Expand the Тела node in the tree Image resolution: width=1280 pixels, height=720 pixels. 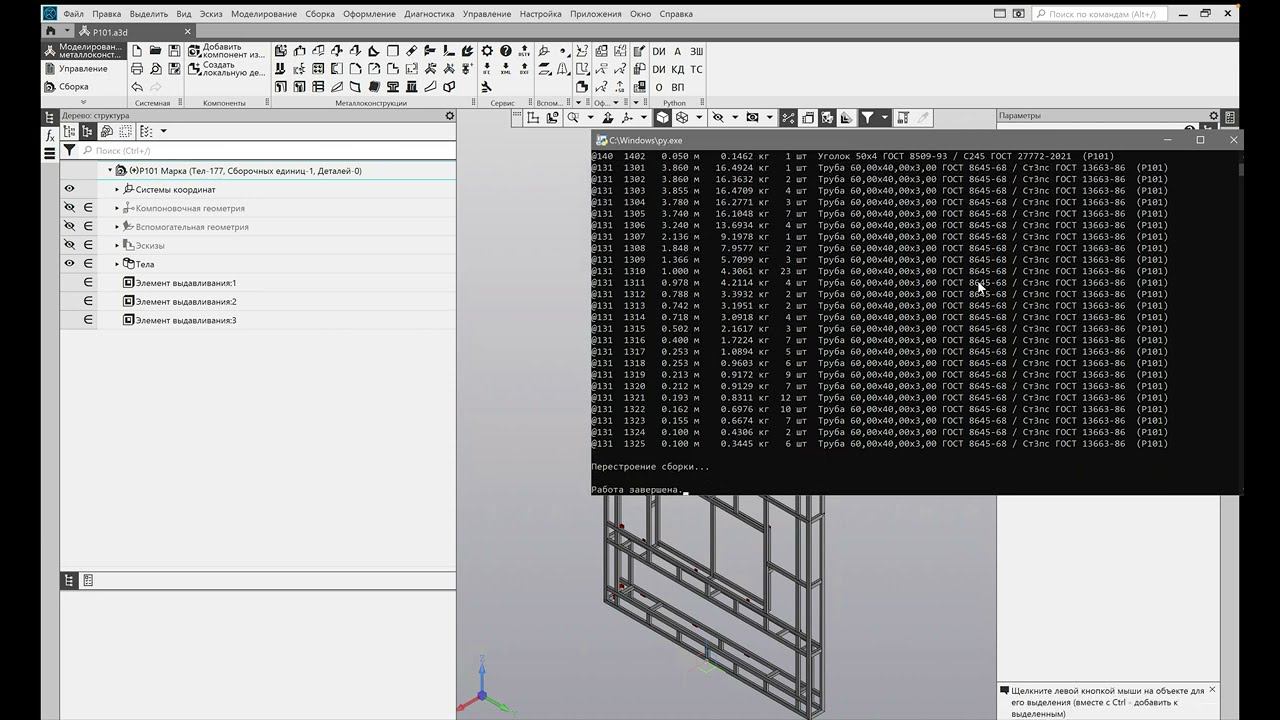click(x=117, y=264)
